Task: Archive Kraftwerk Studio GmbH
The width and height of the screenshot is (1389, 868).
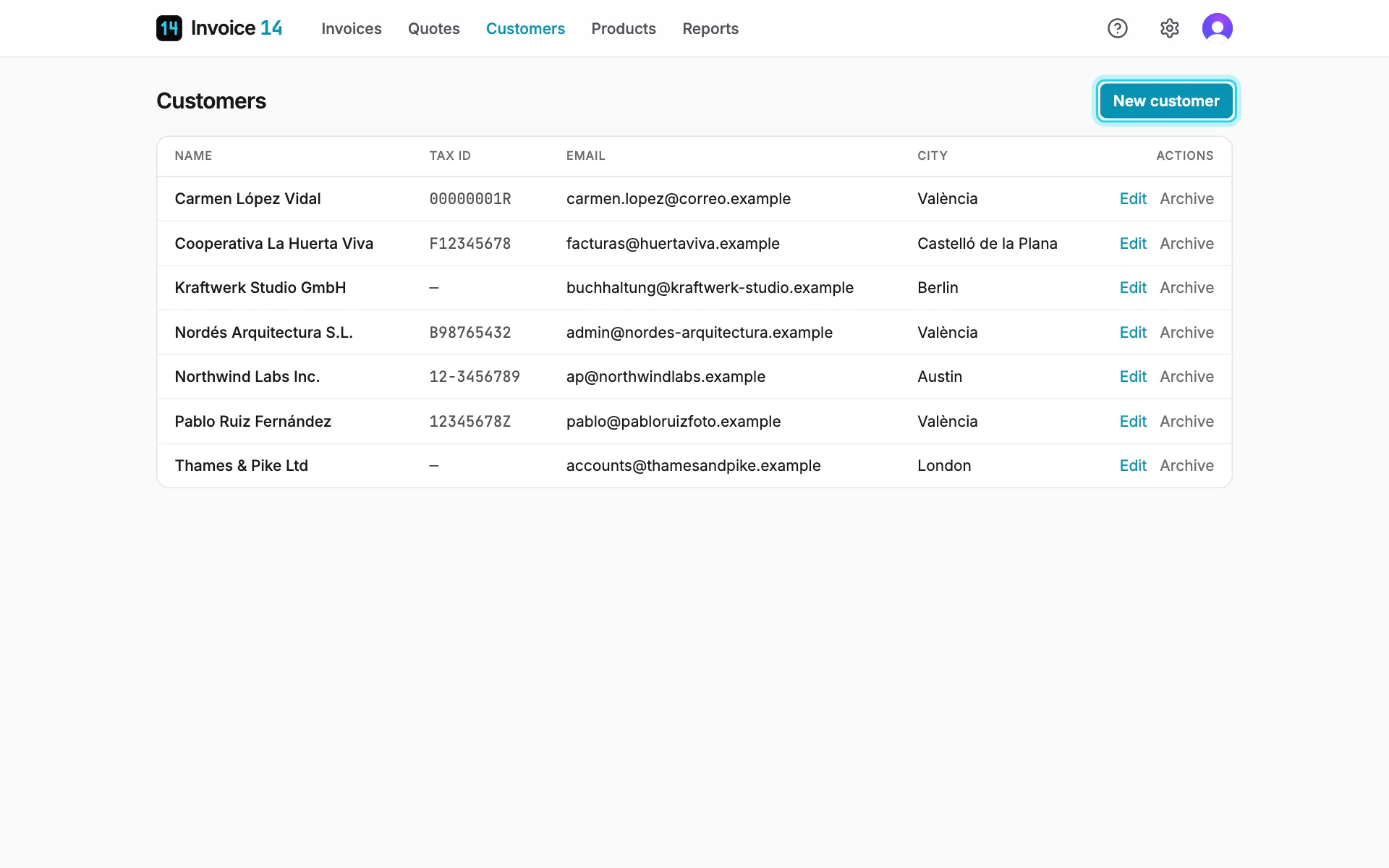Action: [1187, 288]
